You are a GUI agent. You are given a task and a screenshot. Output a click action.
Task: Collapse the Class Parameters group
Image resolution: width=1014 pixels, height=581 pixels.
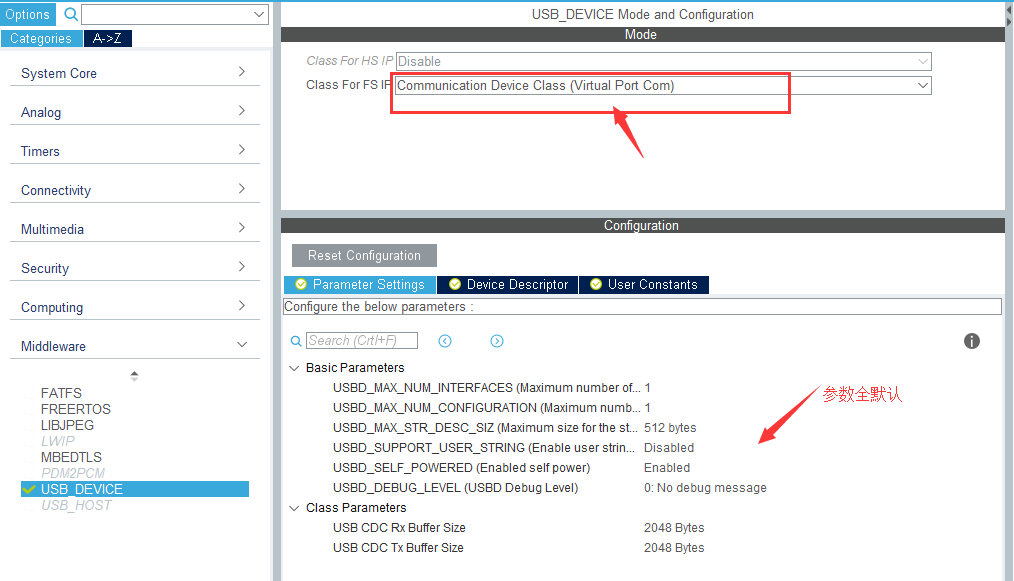294,508
